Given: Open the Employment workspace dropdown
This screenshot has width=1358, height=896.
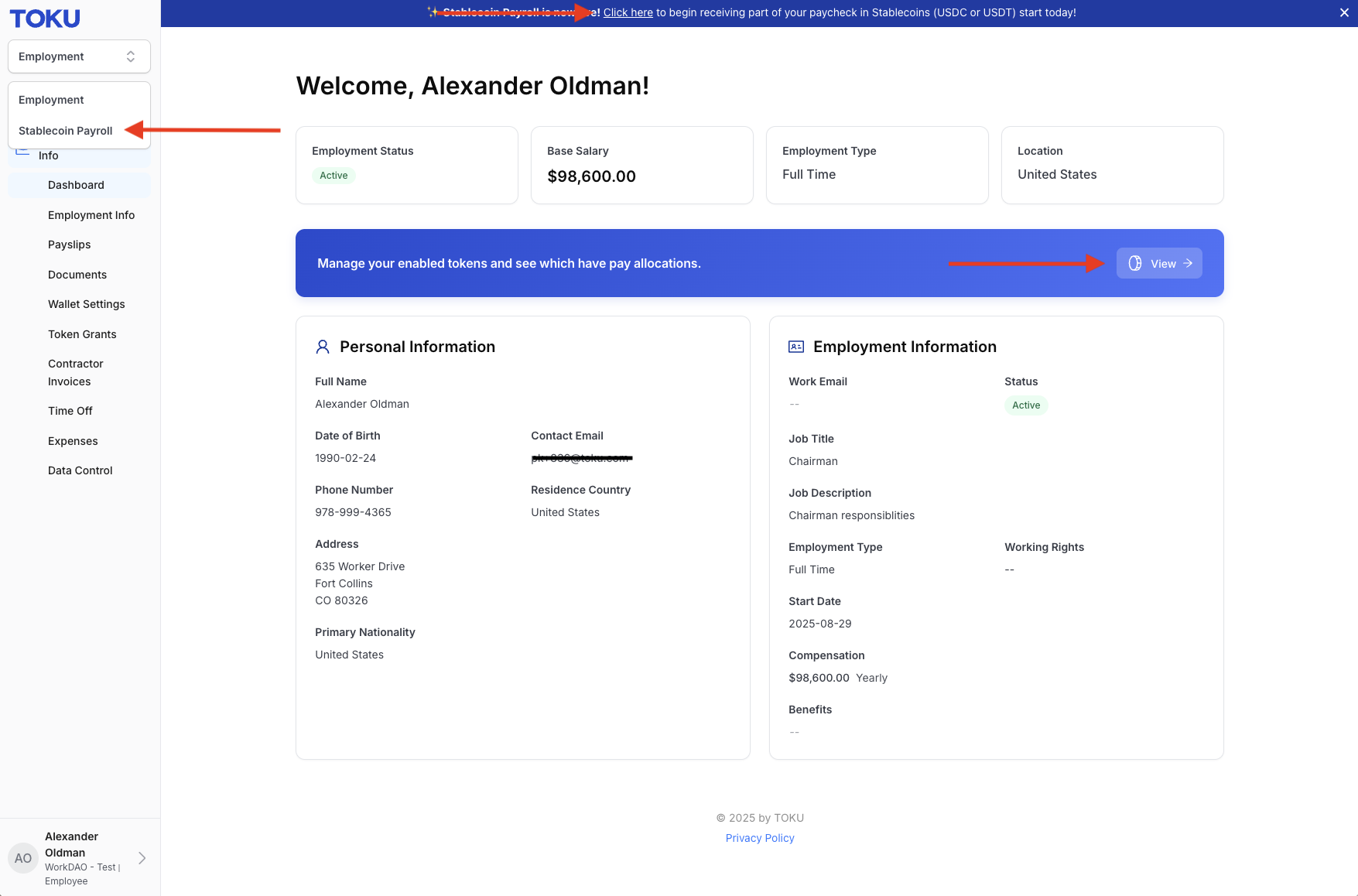Looking at the screenshot, I should (x=79, y=56).
